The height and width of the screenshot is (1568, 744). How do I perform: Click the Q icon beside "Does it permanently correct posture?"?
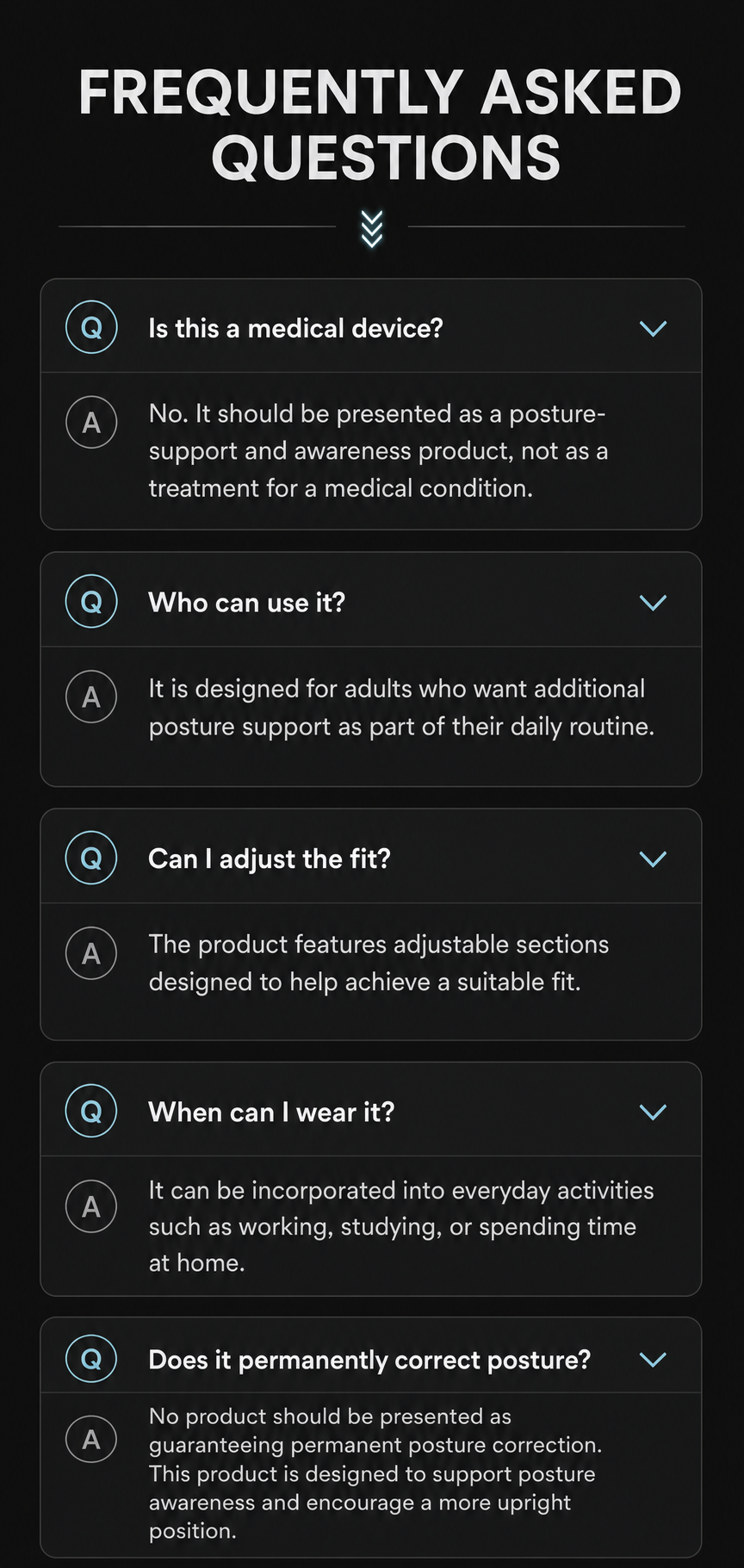point(91,1359)
